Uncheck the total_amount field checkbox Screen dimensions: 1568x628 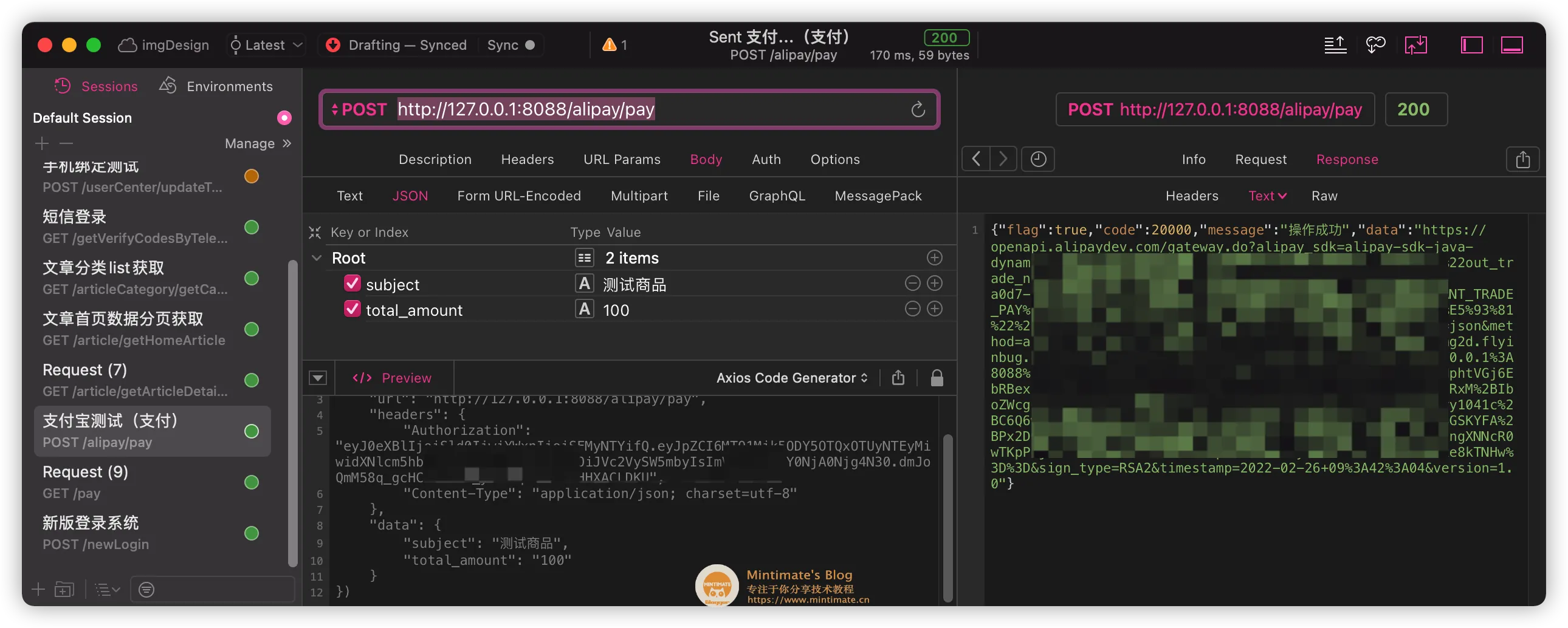point(352,309)
